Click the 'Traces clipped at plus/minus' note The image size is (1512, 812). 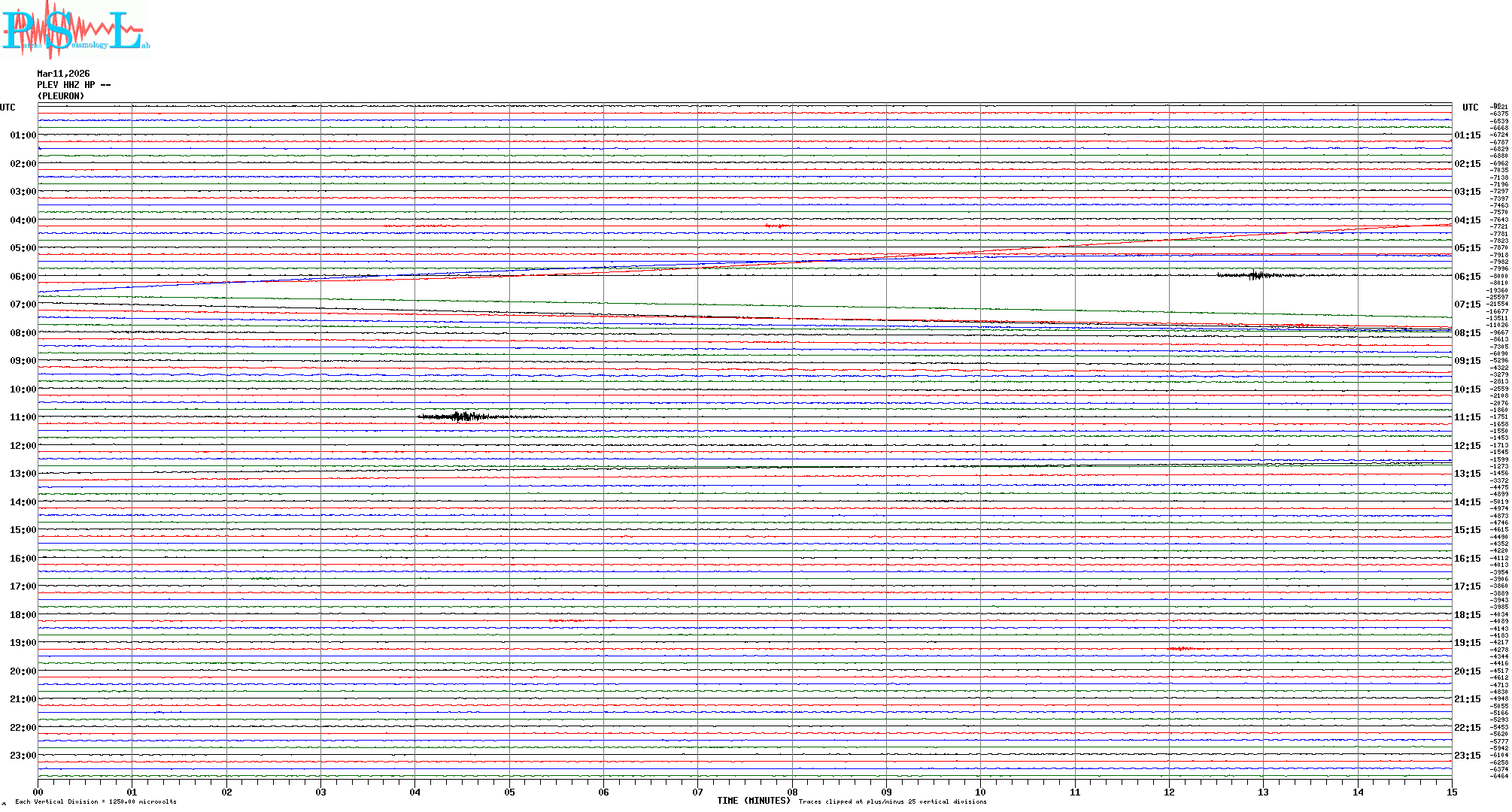892,801
